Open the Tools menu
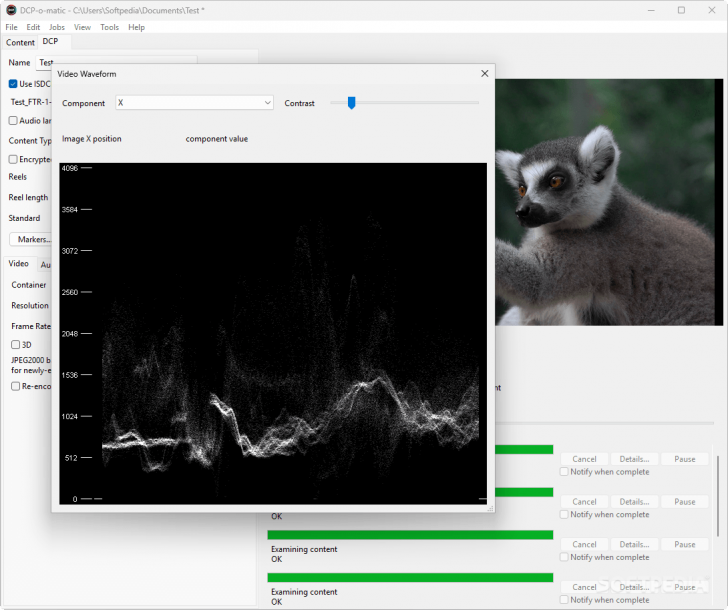The height and width of the screenshot is (610, 728). click(109, 27)
